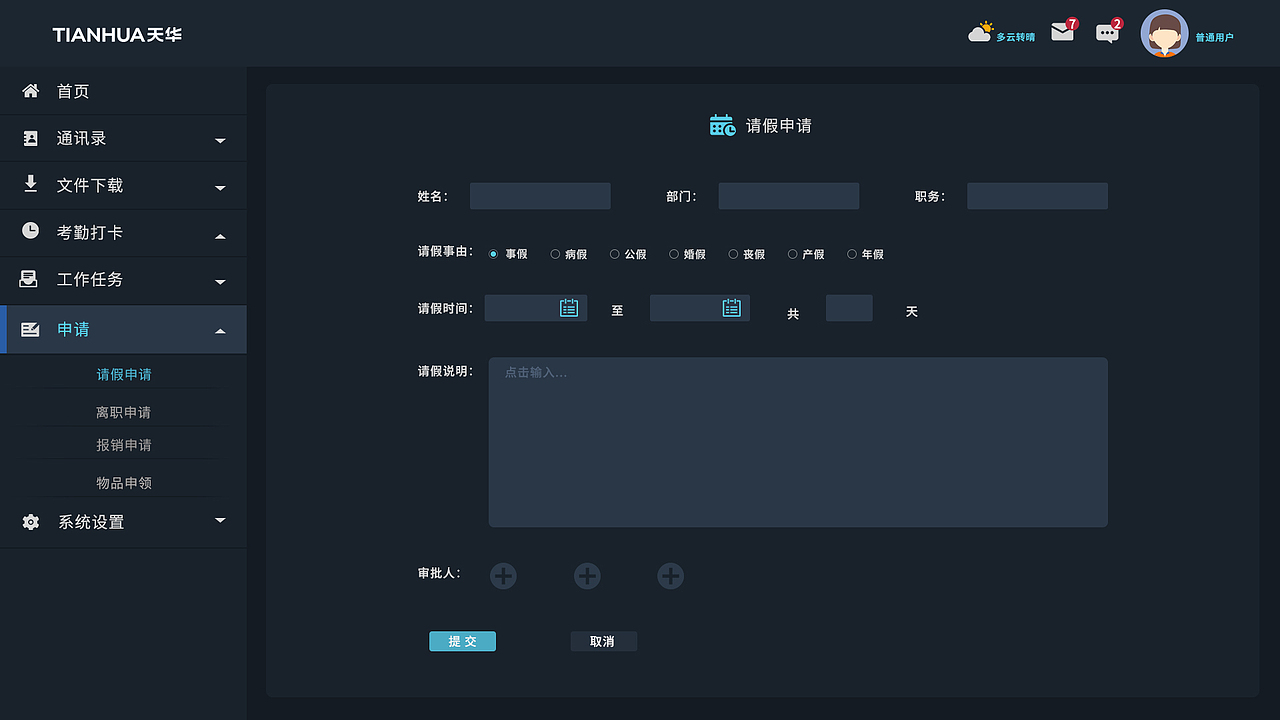Submit the form with the 提交 button

coord(462,641)
